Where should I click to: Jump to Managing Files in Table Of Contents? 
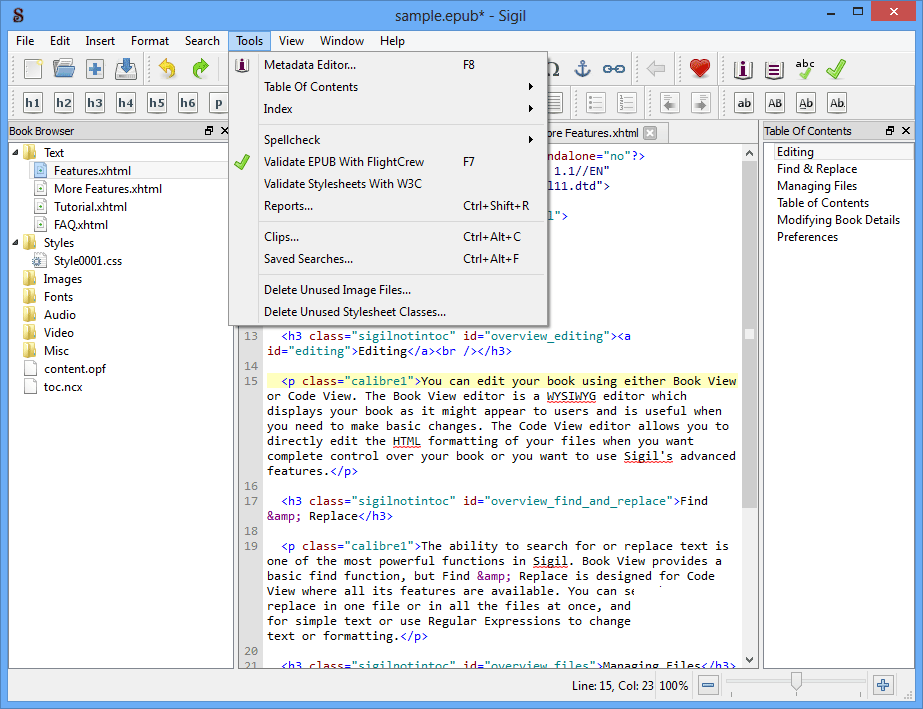(x=816, y=186)
